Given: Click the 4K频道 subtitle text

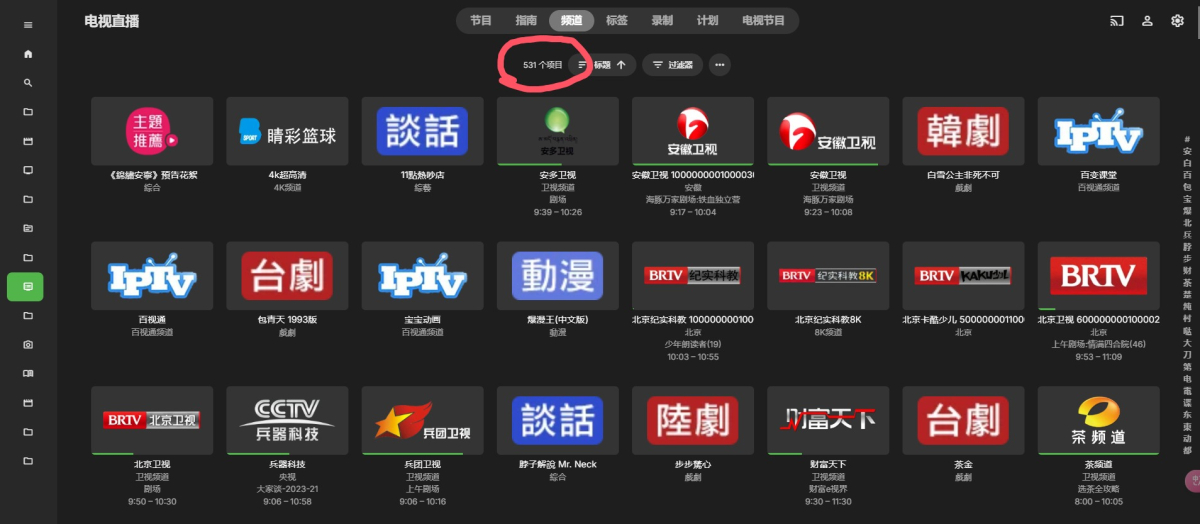Looking at the screenshot, I should pyautogui.click(x=287, y=187).
